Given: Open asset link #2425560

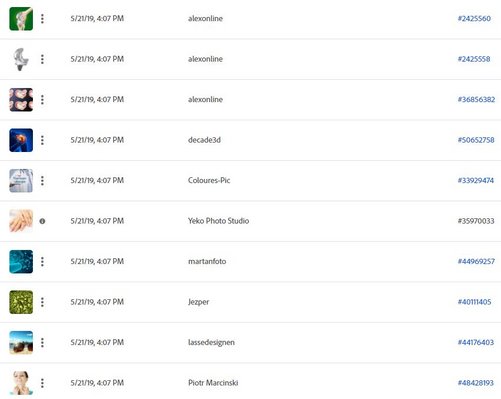Looking at the screenshot, I should pos(474,18).
